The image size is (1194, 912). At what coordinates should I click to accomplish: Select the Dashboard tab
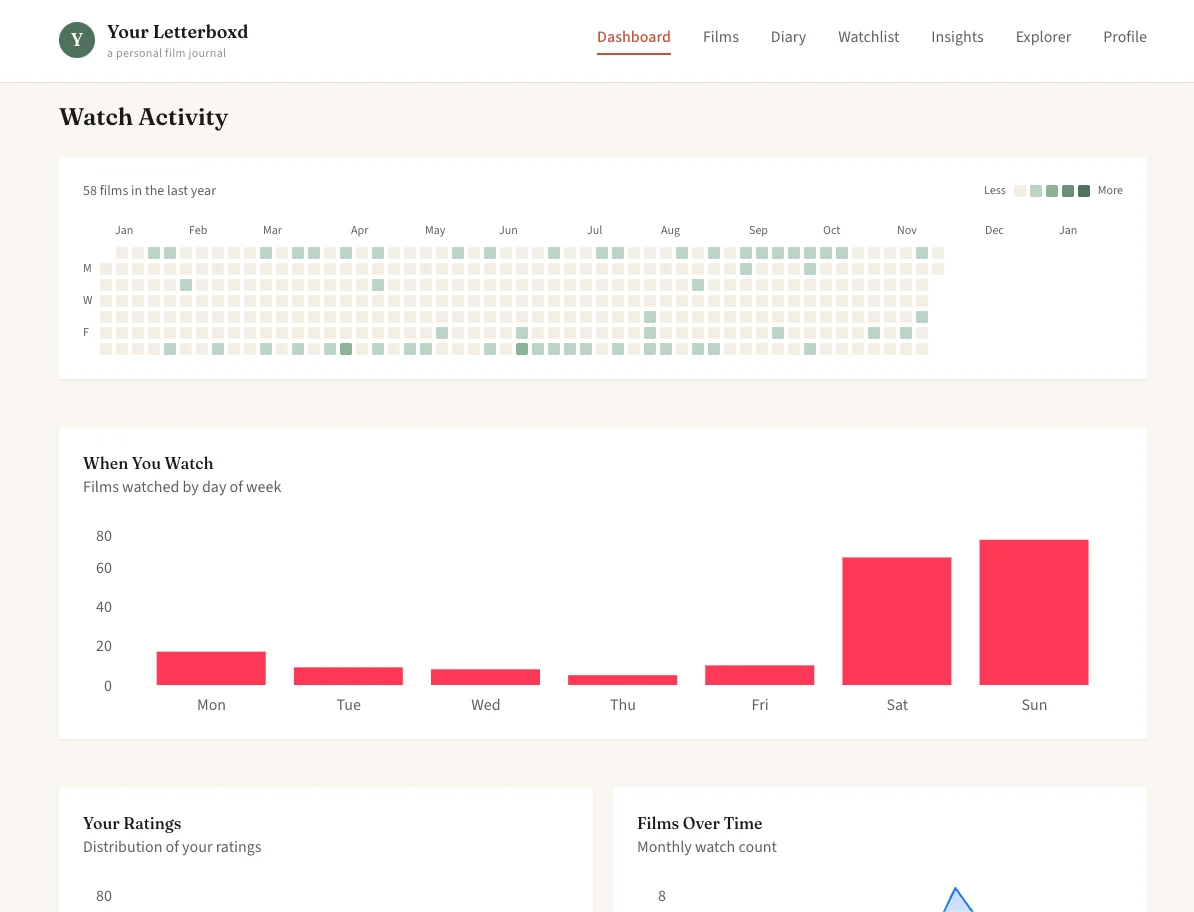coord(633,37)
